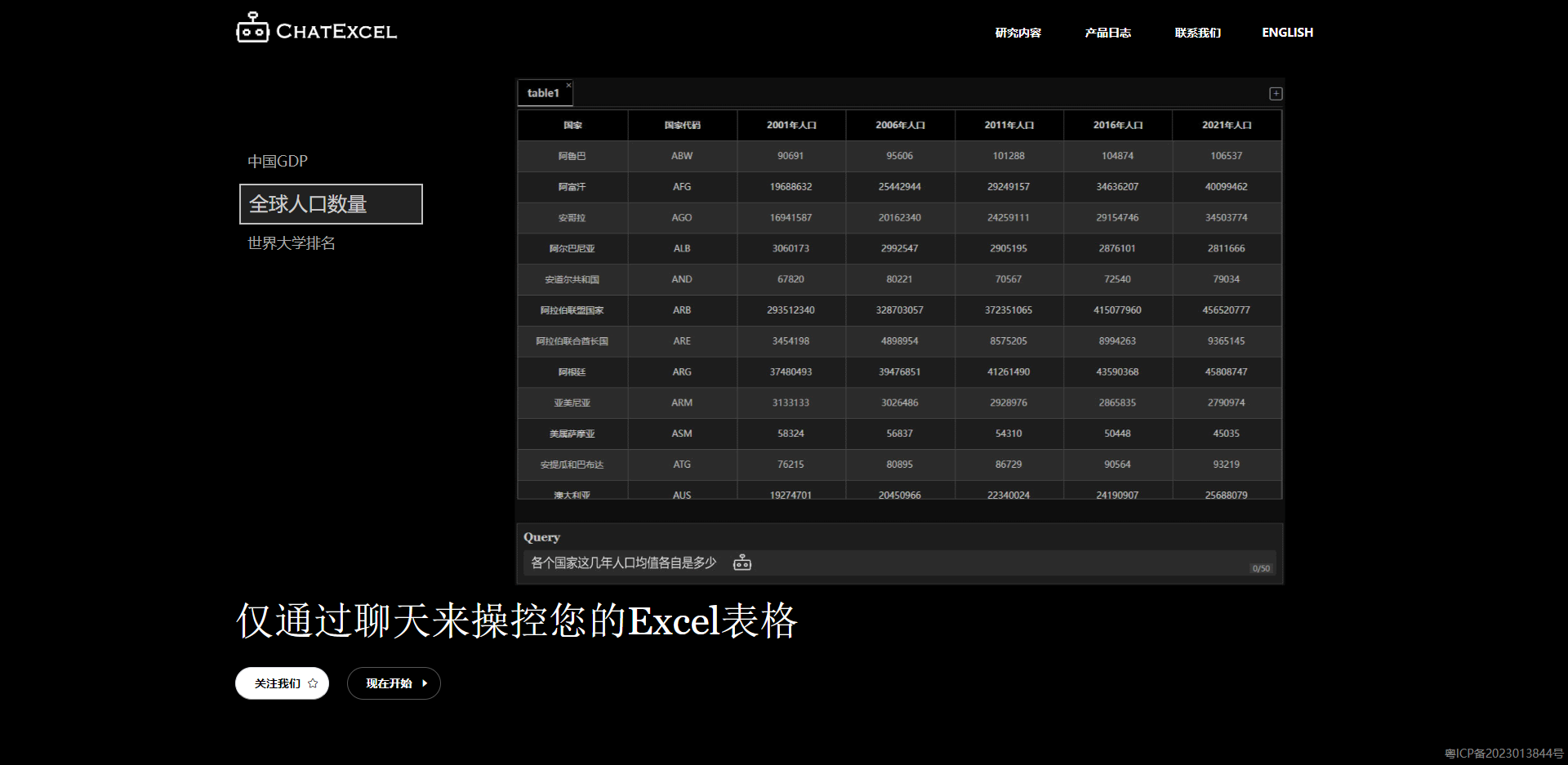Click the 2021年人口 column header
1568x765 pixels.
tap(1226, 125)
